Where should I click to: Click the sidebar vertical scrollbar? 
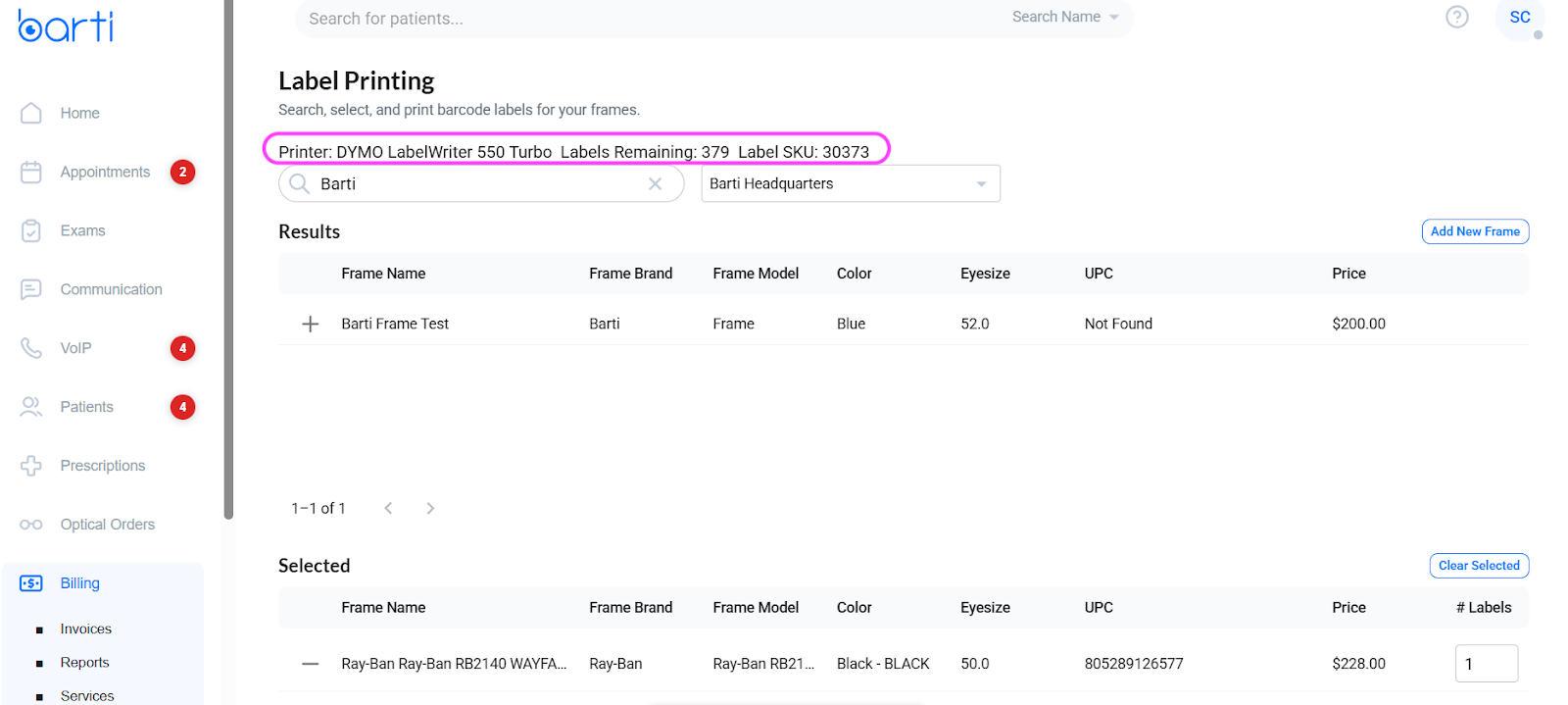(x=228, y=260)
